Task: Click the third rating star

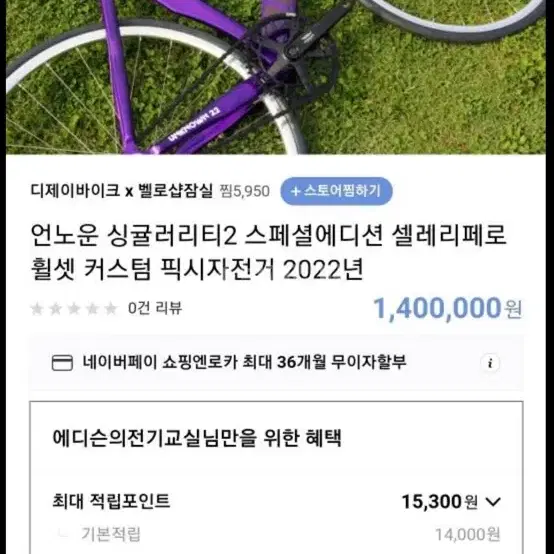Action: coord(74,308)
